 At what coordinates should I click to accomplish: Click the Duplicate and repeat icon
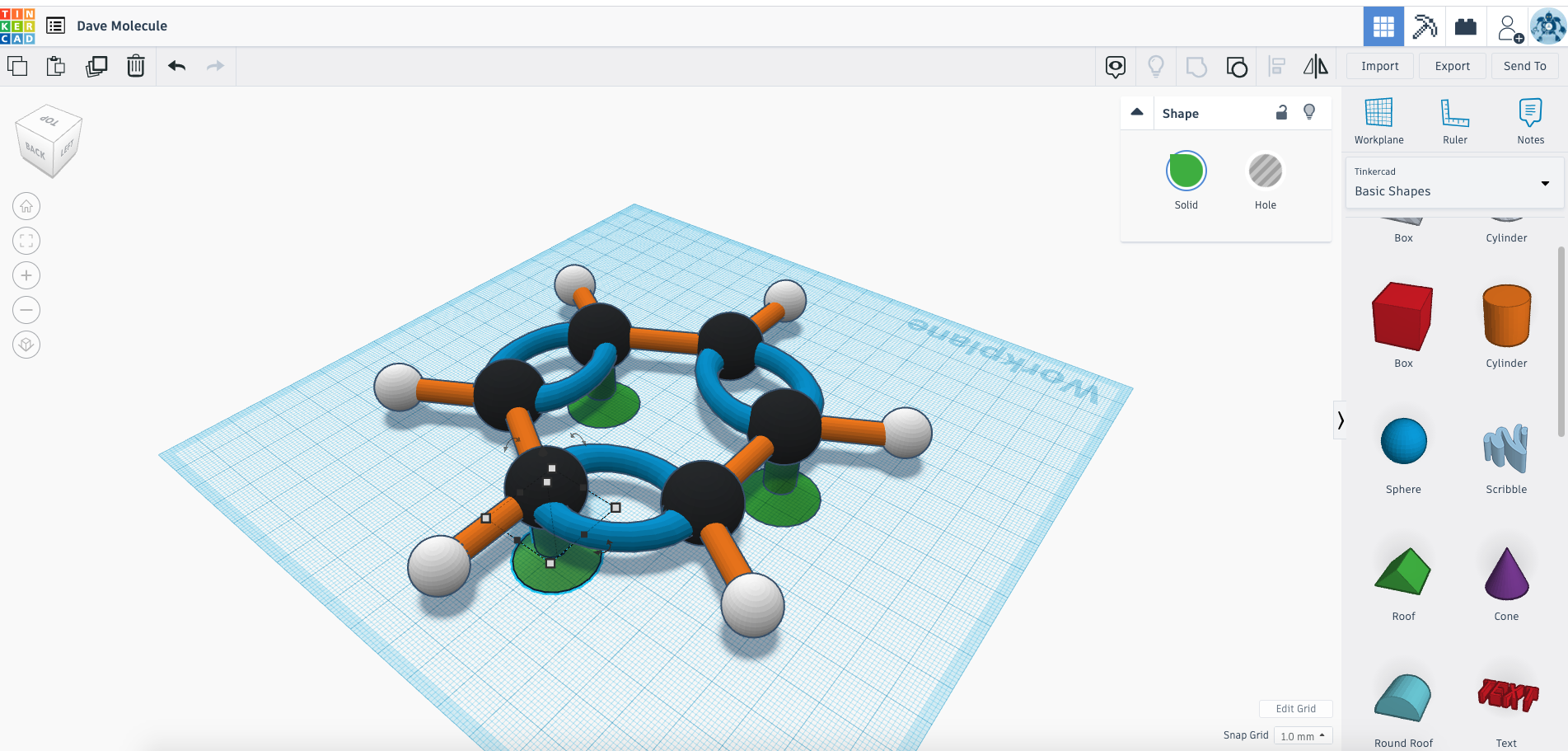96,66
